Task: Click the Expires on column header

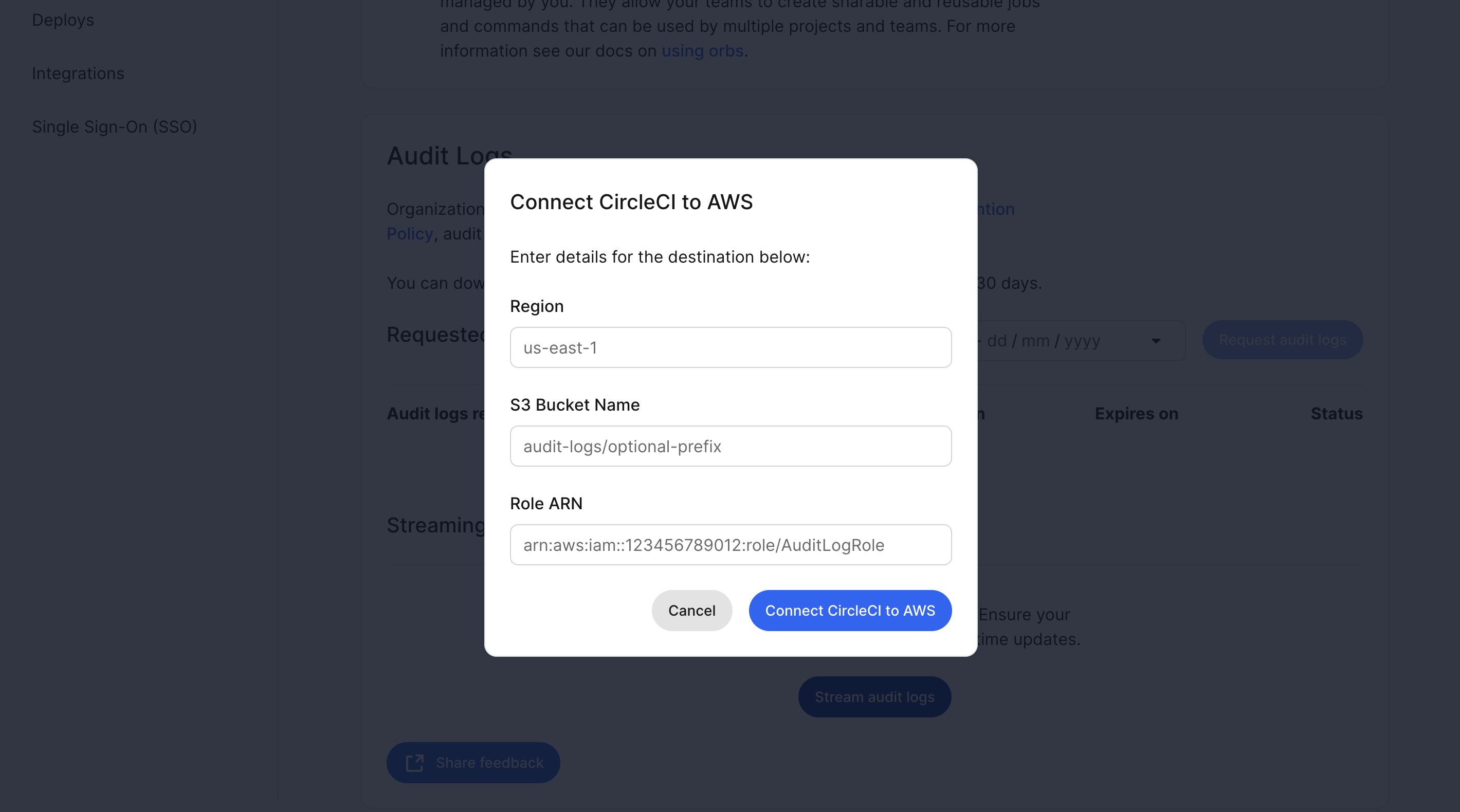Action: click(1136, 414)
